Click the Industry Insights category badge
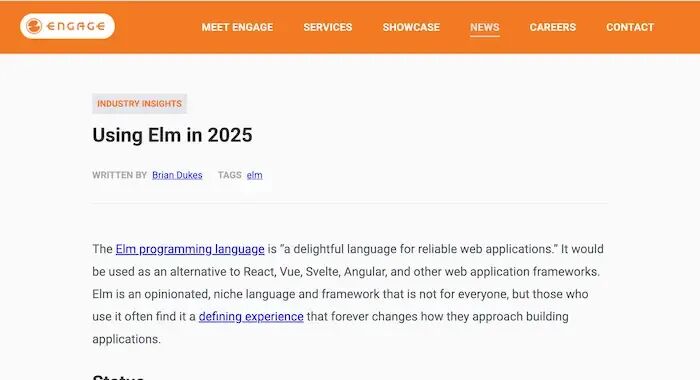Screen dimensions: 700x380 point(139,104)
